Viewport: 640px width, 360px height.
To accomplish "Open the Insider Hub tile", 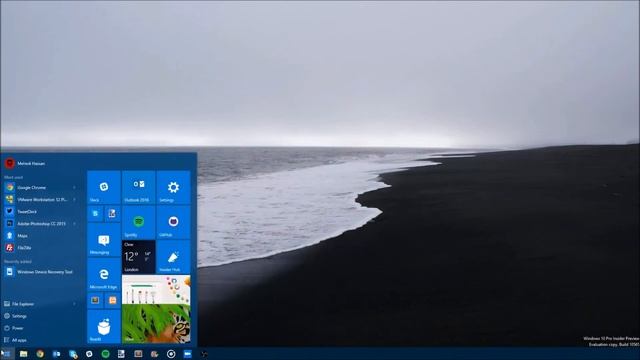I will coord(173,257).
